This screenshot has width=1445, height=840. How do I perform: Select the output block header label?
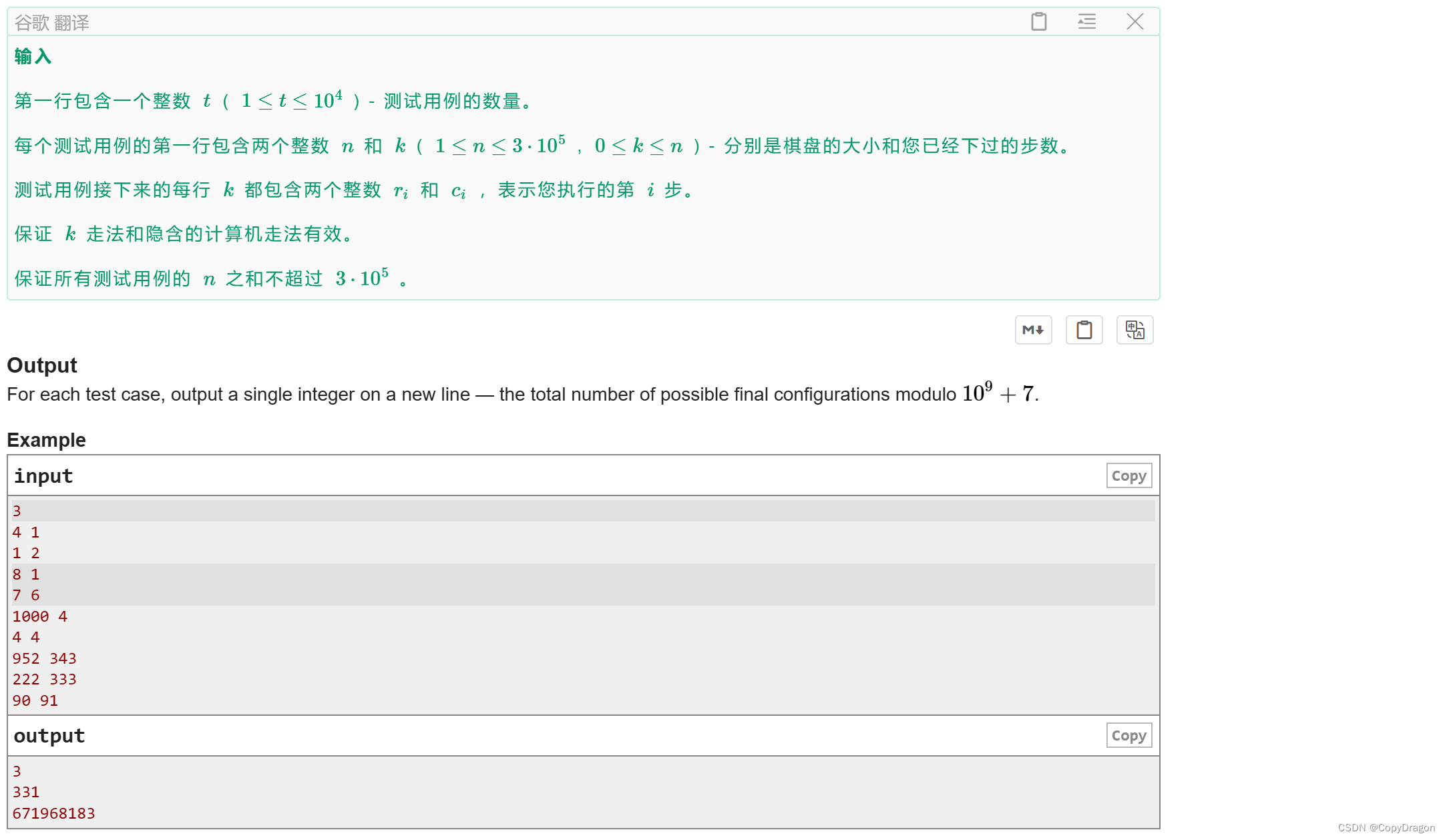49,736
